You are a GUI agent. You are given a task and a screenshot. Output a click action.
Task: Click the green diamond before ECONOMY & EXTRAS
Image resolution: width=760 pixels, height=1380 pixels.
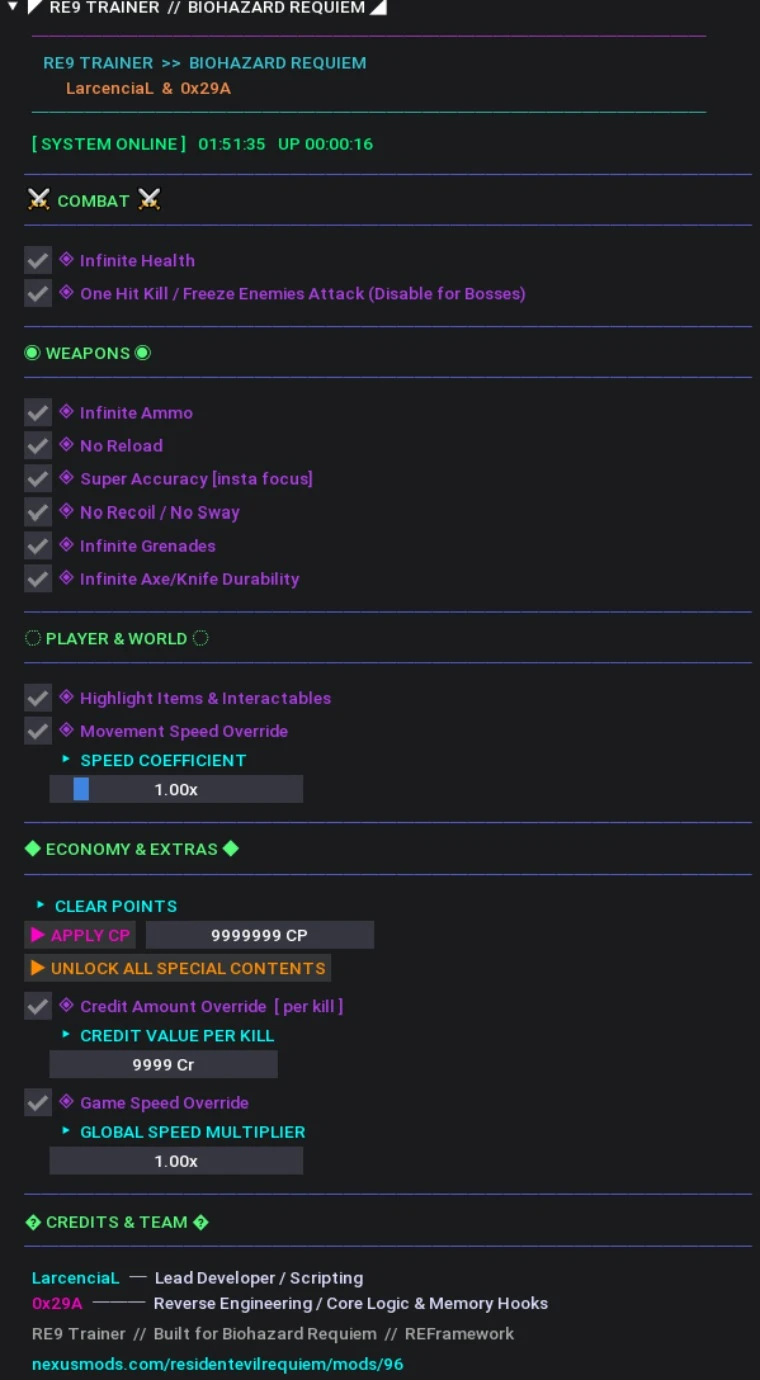coord(32,849)
